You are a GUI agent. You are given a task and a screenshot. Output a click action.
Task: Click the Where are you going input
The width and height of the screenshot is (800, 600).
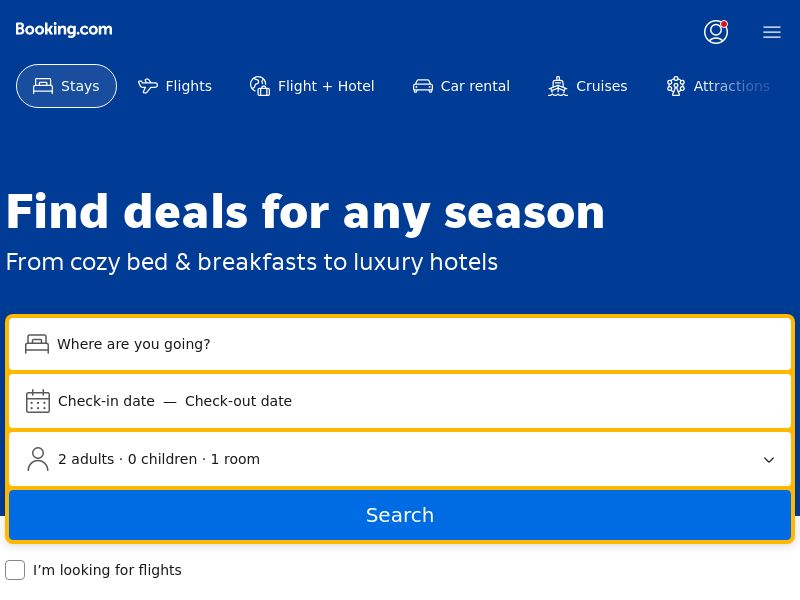point(400,344)
